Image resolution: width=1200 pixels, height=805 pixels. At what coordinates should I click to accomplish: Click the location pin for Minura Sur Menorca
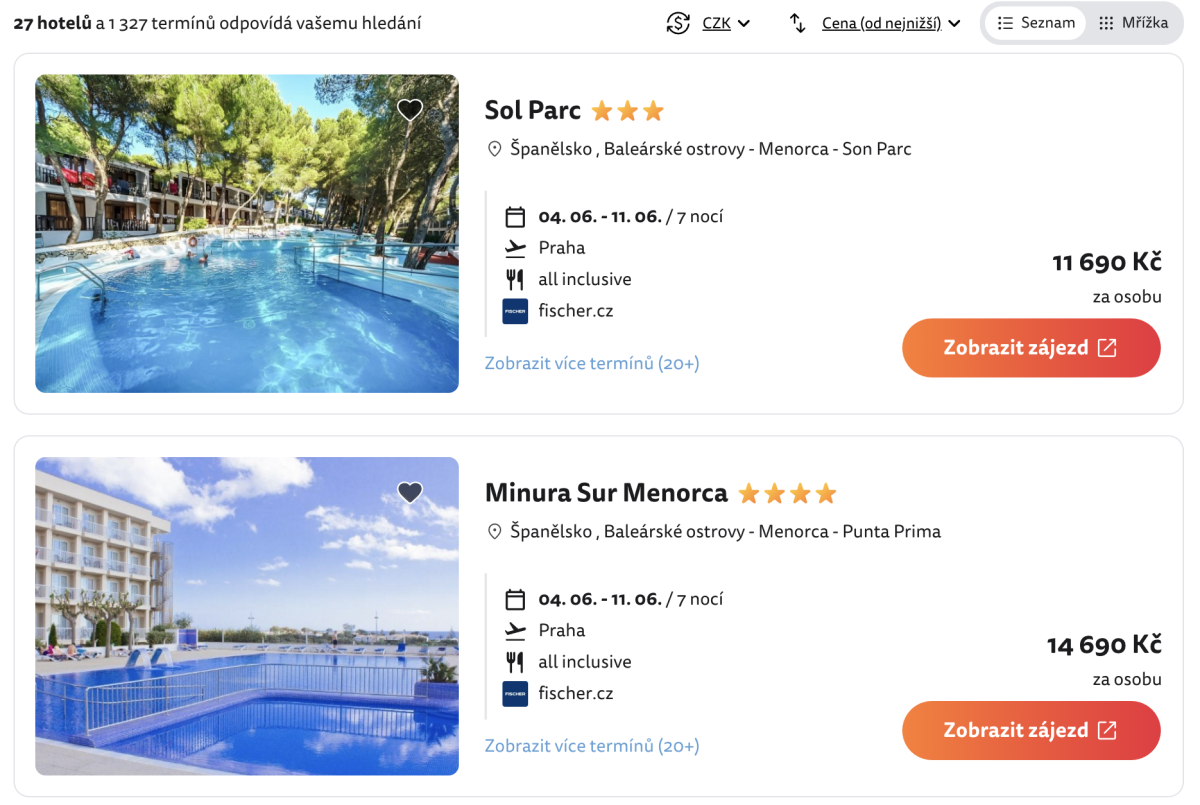494,532
